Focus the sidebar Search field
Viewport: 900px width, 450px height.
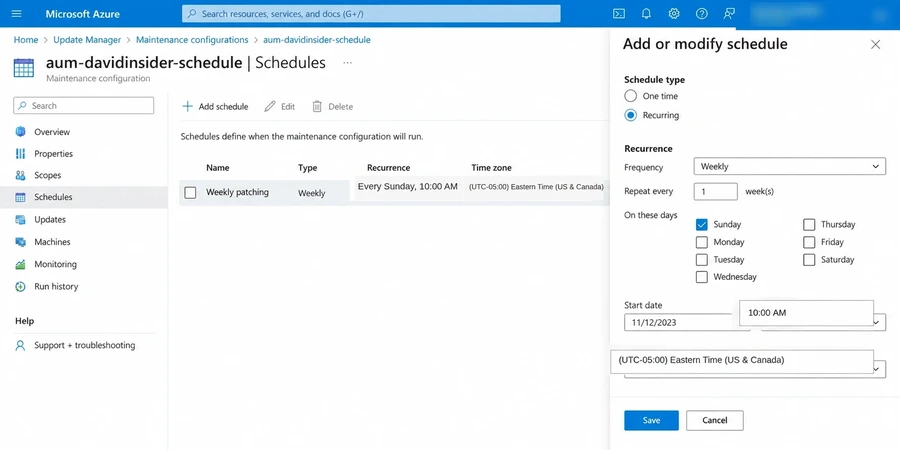84,106
